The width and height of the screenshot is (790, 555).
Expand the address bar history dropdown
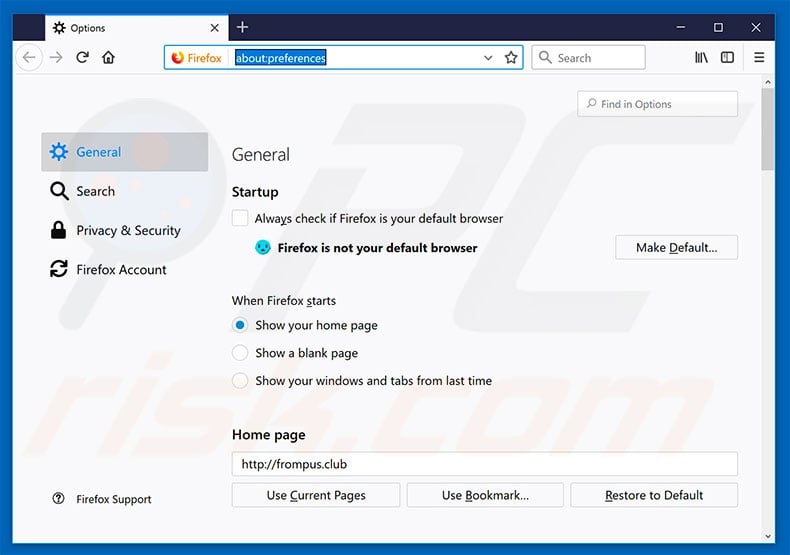pyautogui.click(x=488, y=58)
